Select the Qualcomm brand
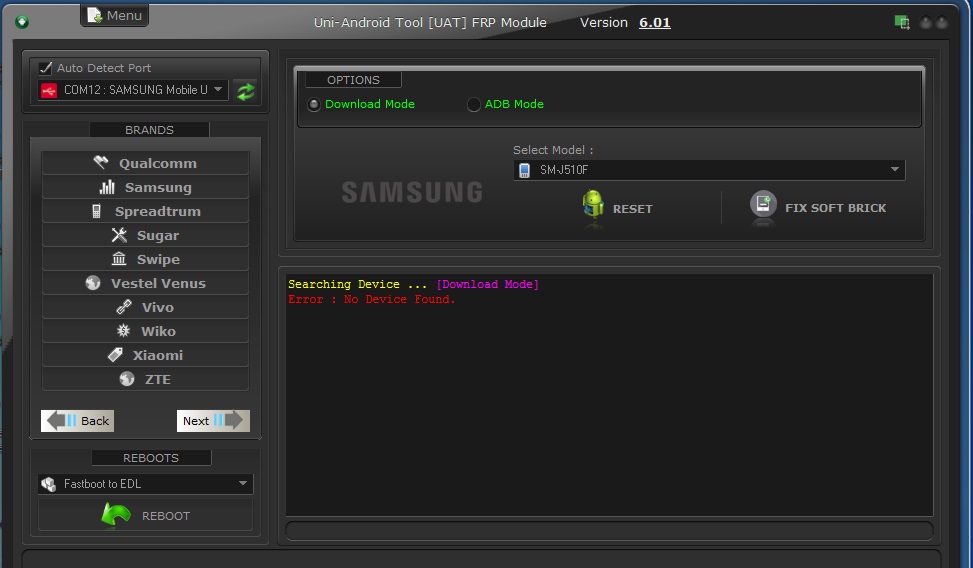973x568 pixels. [x=145, y=163]
